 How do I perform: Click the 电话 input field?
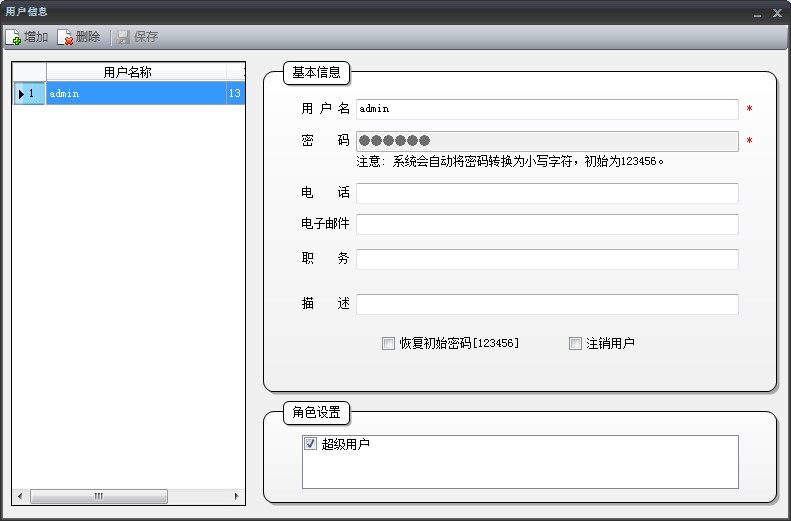coord(546,193)
